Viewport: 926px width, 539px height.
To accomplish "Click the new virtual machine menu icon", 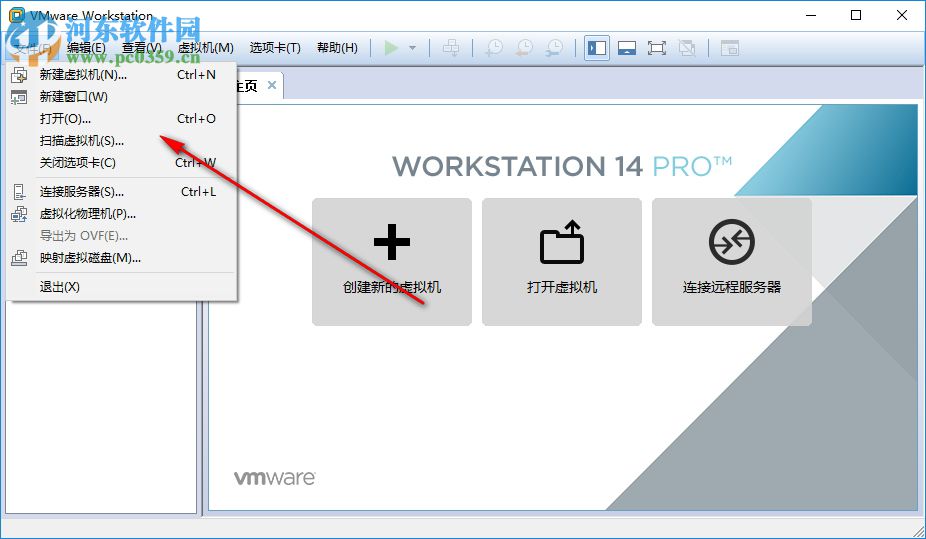I will pos(19,75).
